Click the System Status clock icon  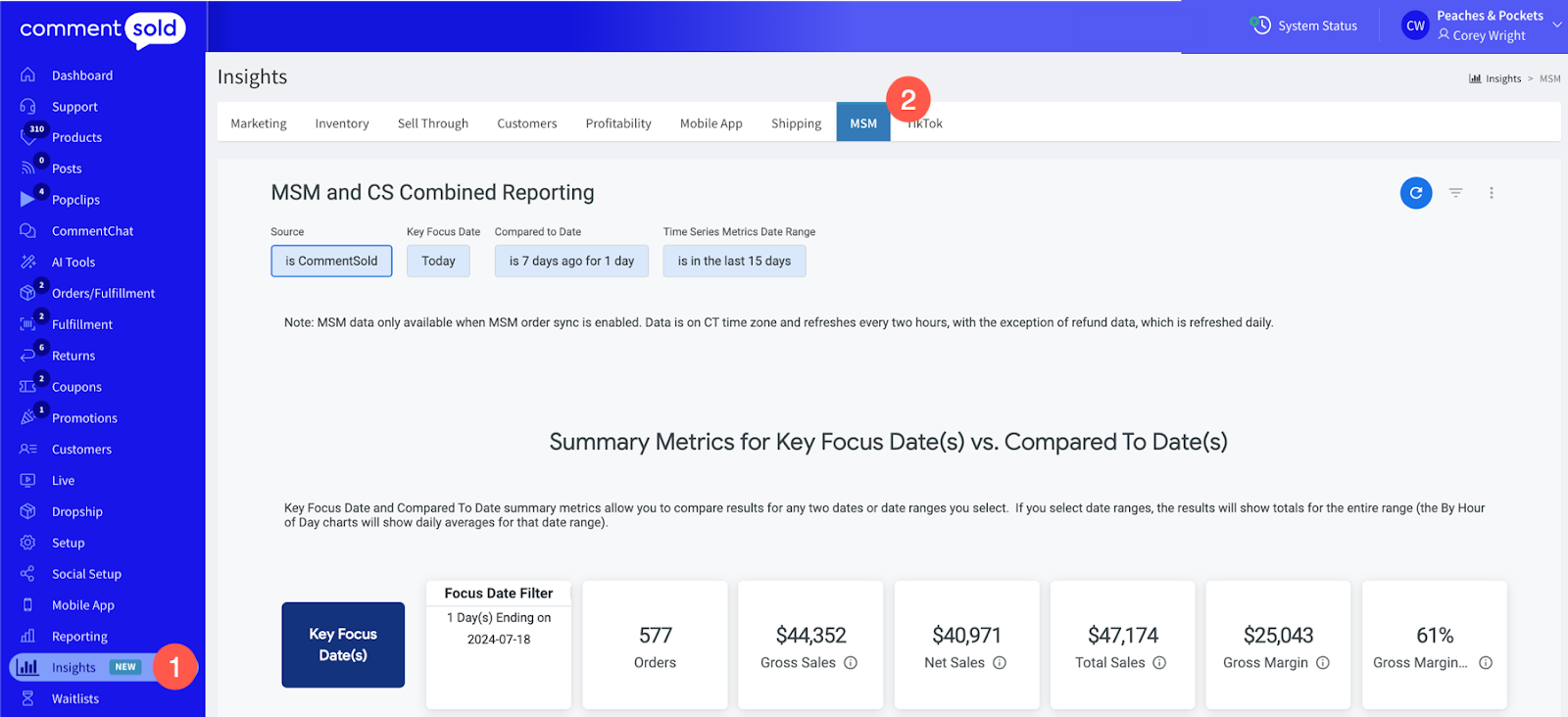tap(1261, 25)
